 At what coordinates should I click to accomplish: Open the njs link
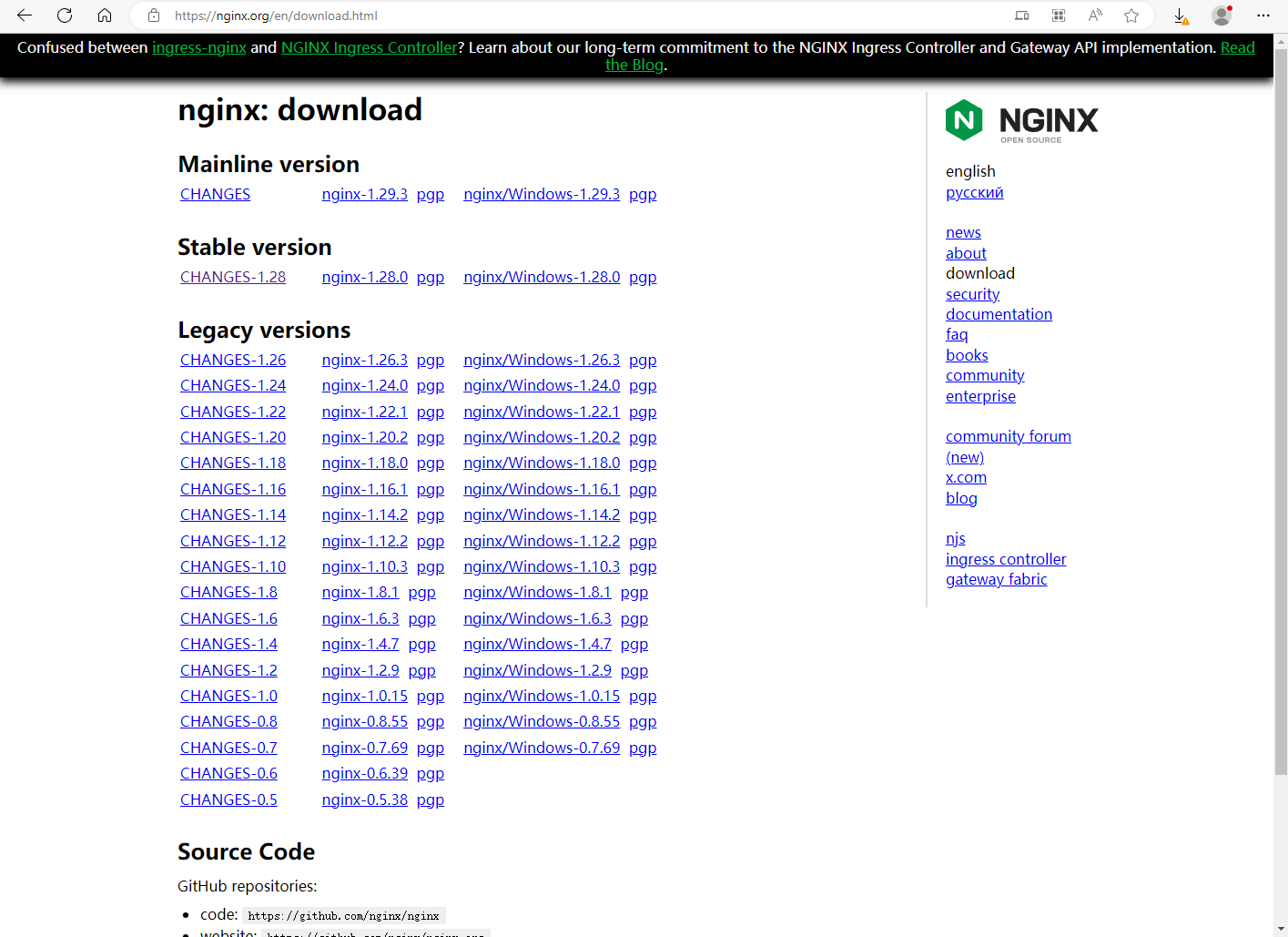point(955,538)
